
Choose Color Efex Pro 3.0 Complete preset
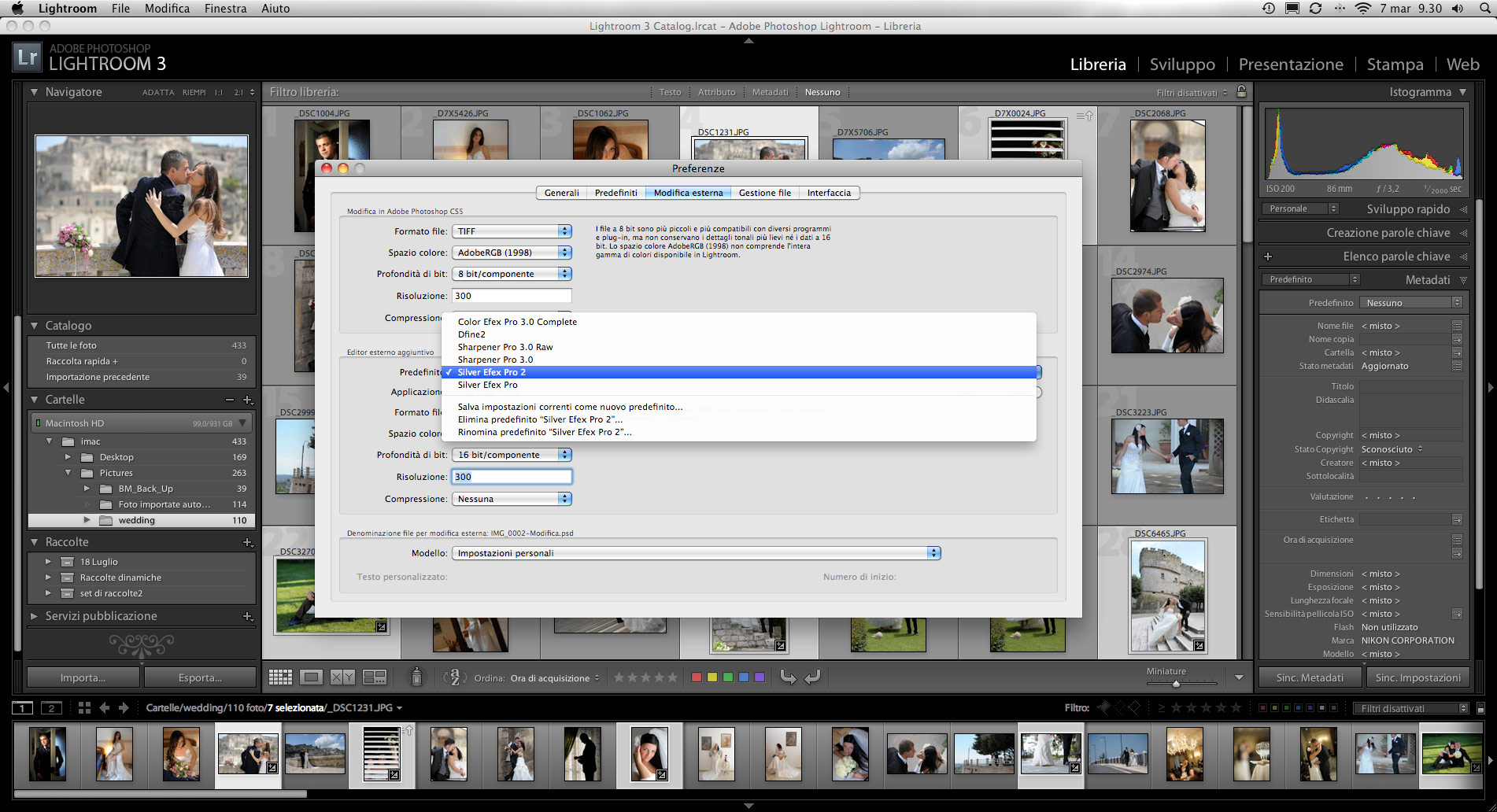pyautogui.click(x=517, y=322)
